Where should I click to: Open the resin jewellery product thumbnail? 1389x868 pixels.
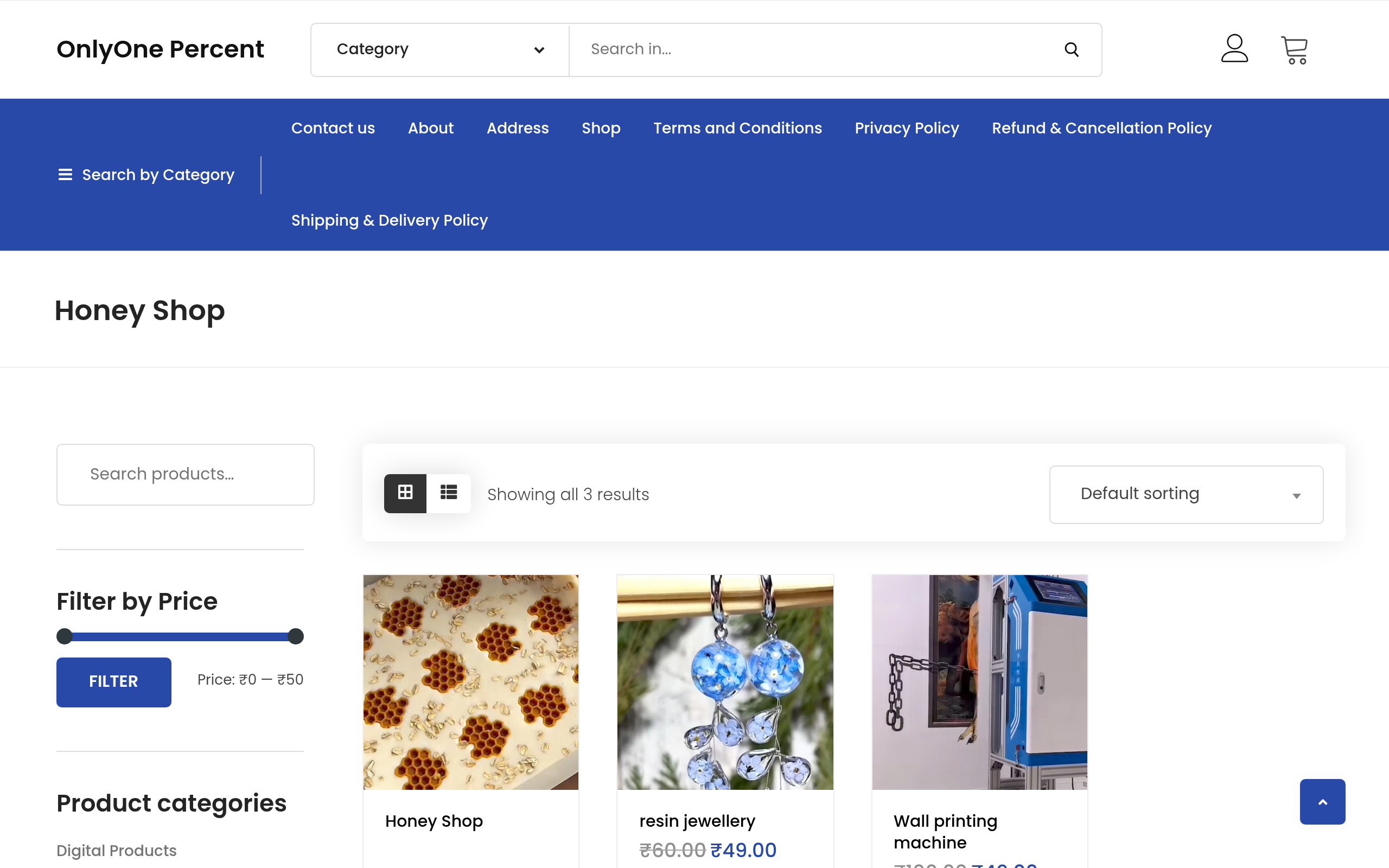click(x=725, y=682)
